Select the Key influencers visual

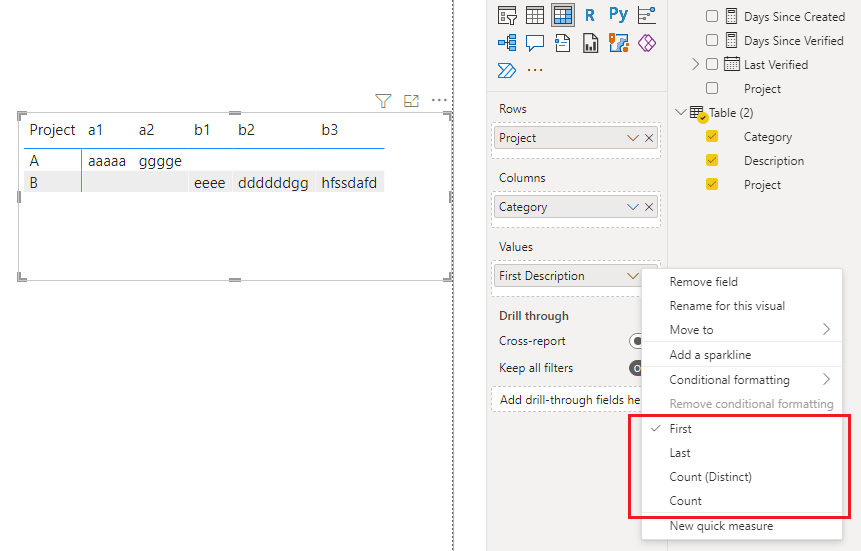pyautogui.click(x=646, y=15)
